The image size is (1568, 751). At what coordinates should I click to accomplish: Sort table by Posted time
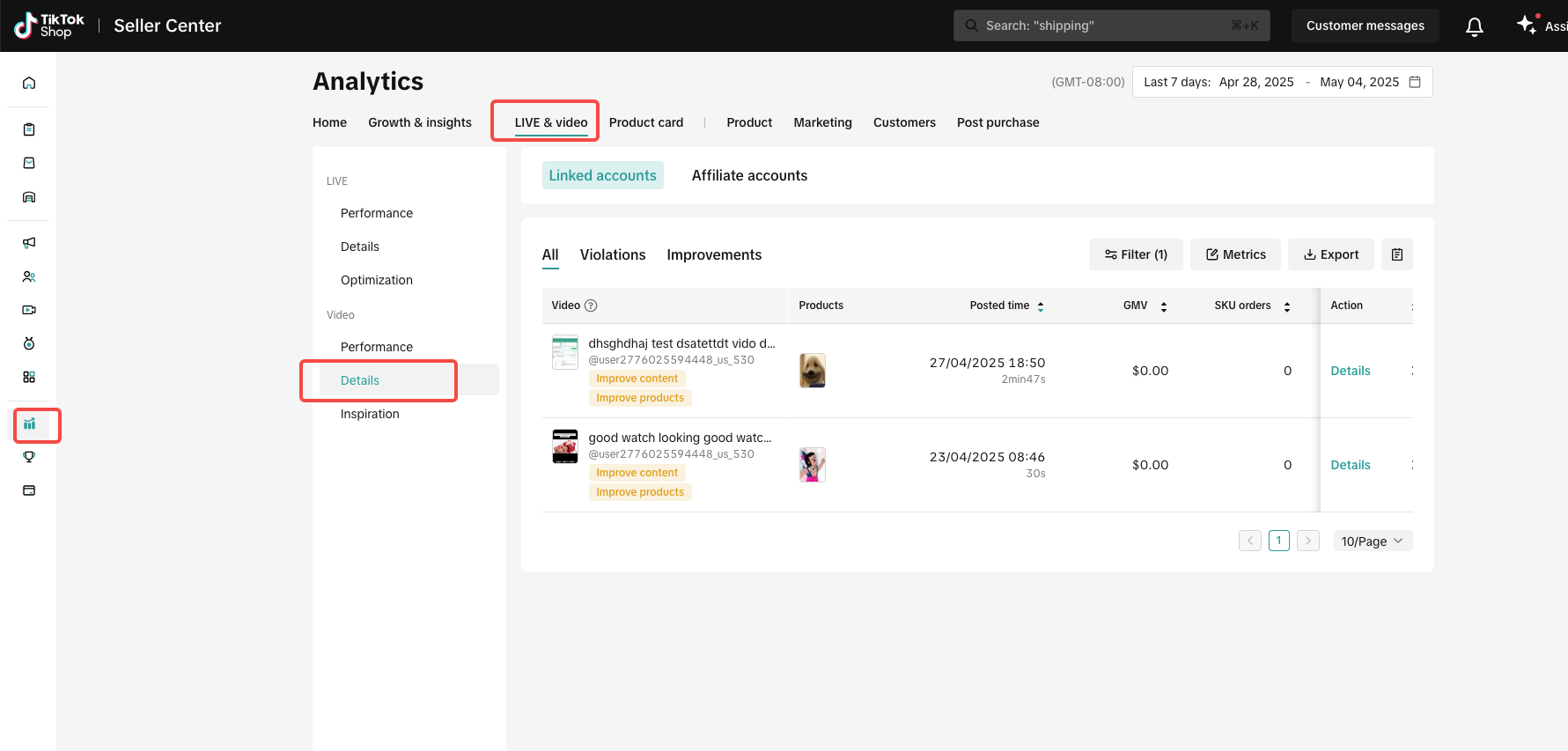pos(1040,306)
